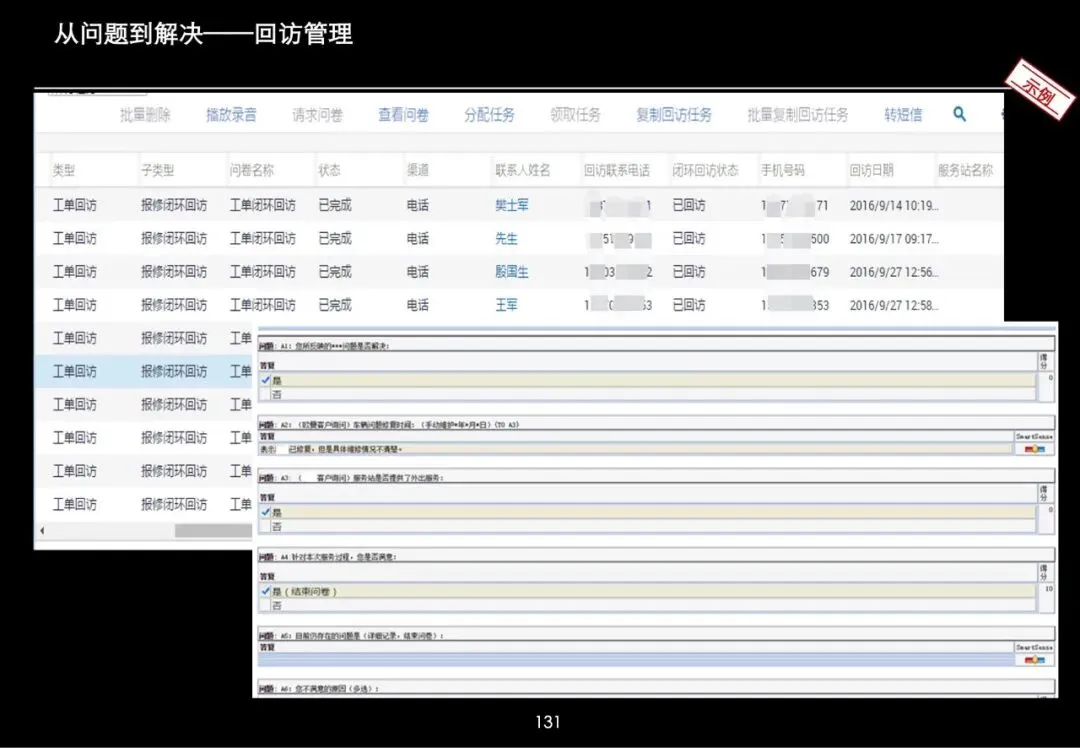The image size is (1080, 748).
Task: Click 电话 channel in 殷国生 row
Action: [x=417, y=271]
